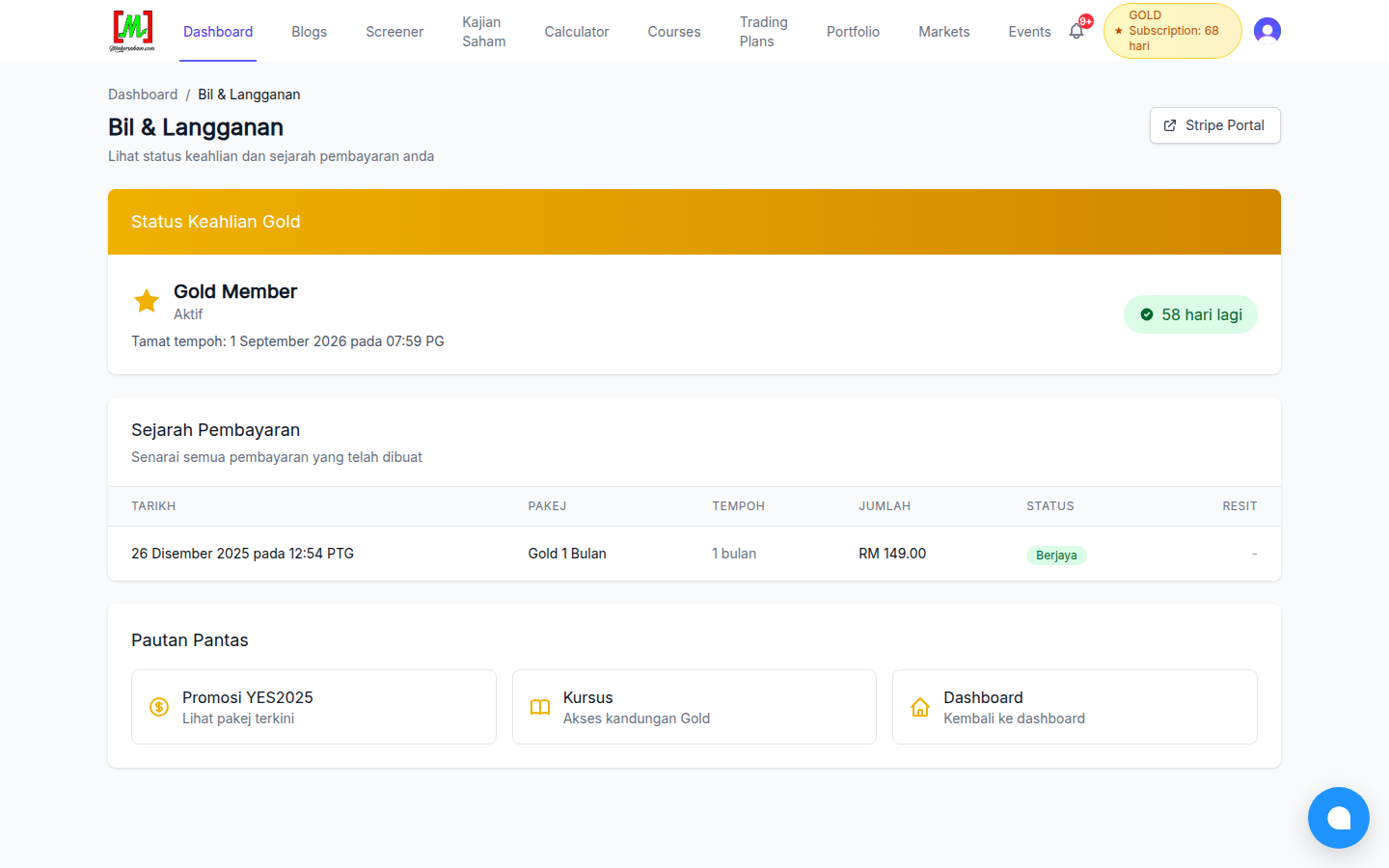The image size is (1389, 868).
Task: Click the Sejarah Pembayaran heading
Action: pyautogui.click(x=215, y=430)
